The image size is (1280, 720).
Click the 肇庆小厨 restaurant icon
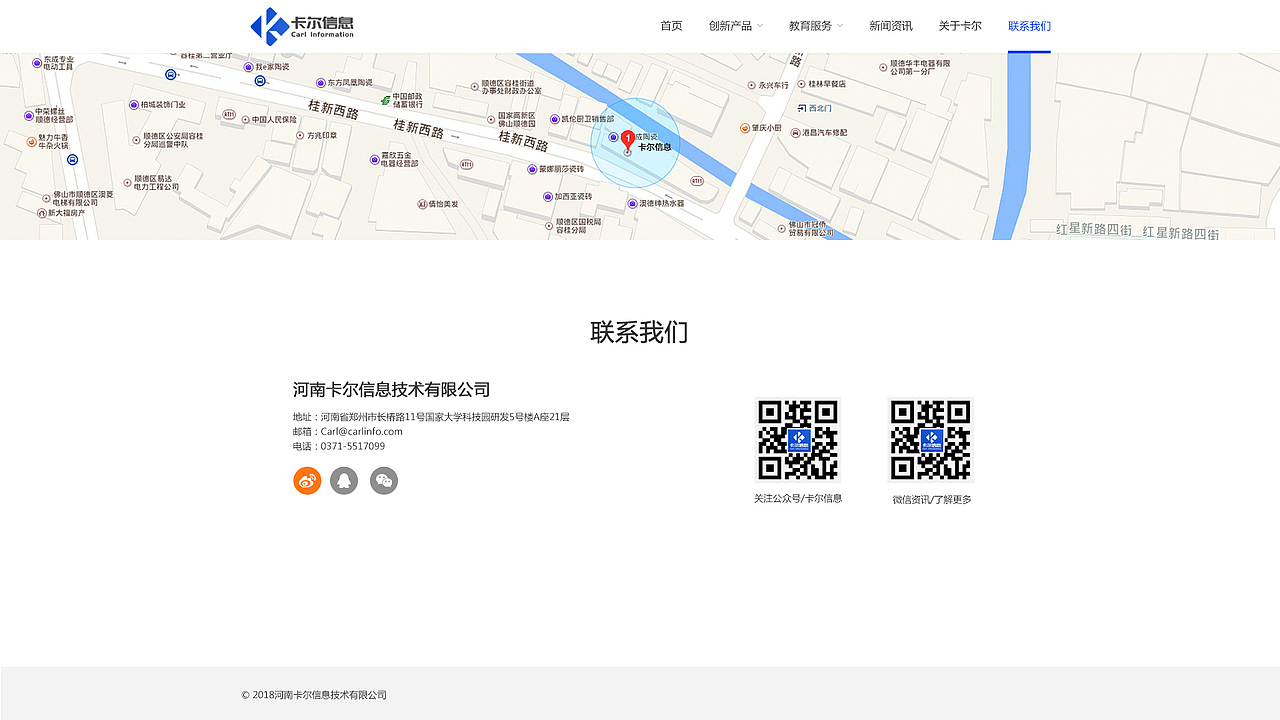point(745,128)
